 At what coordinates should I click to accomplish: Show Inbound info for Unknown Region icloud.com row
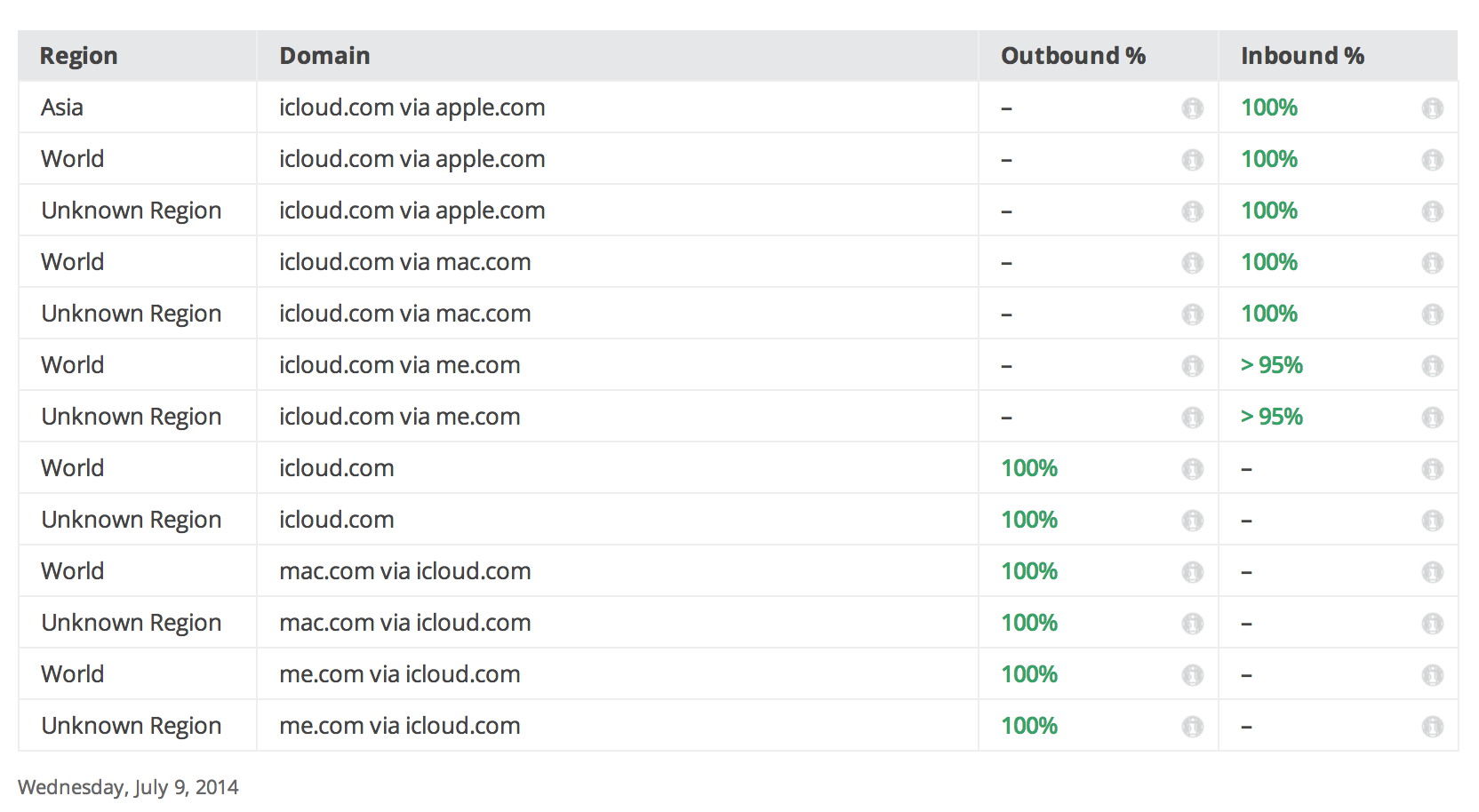point(1432,521)
